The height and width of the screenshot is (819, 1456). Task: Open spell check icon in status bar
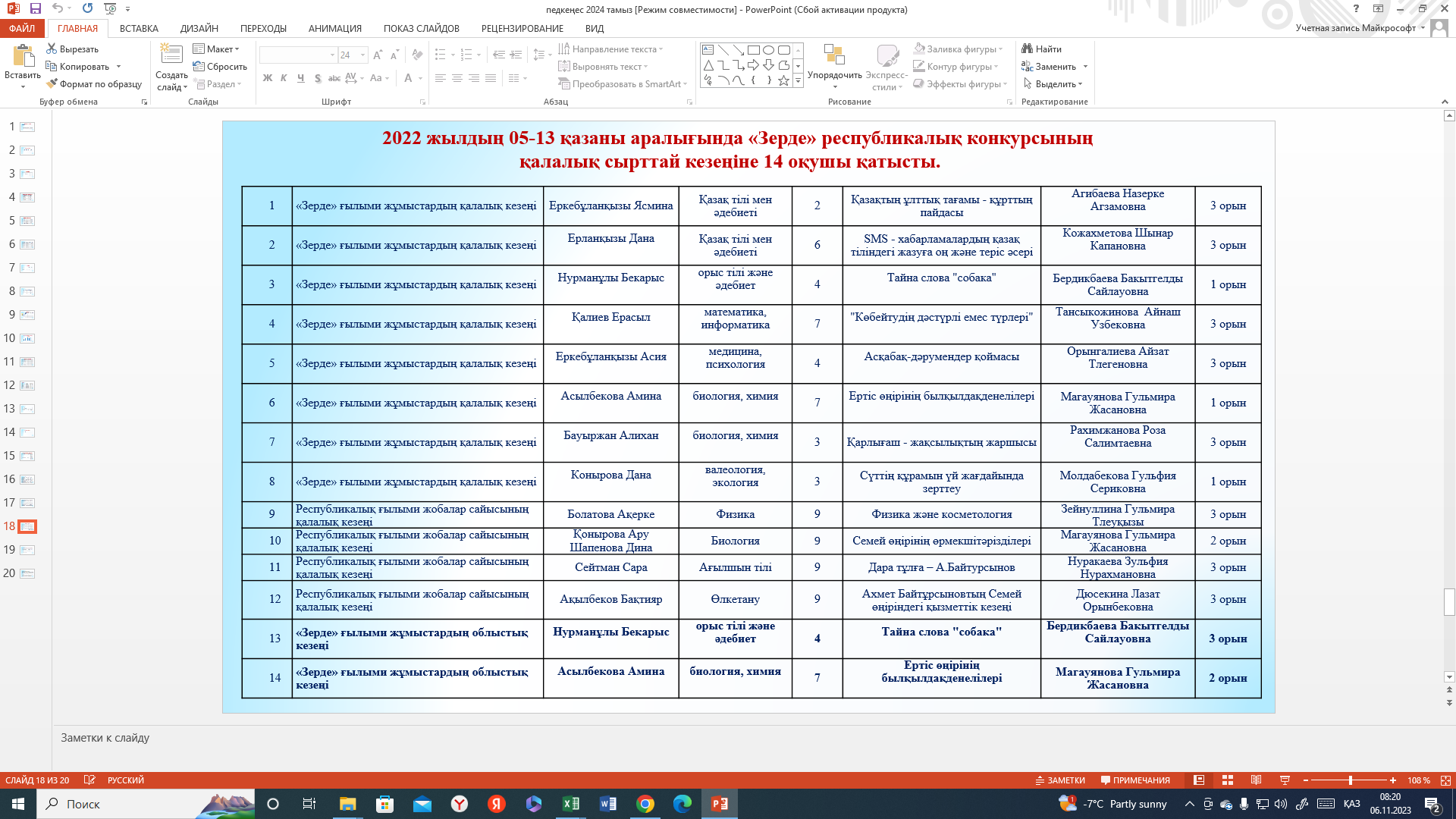(x=89, y=780)
